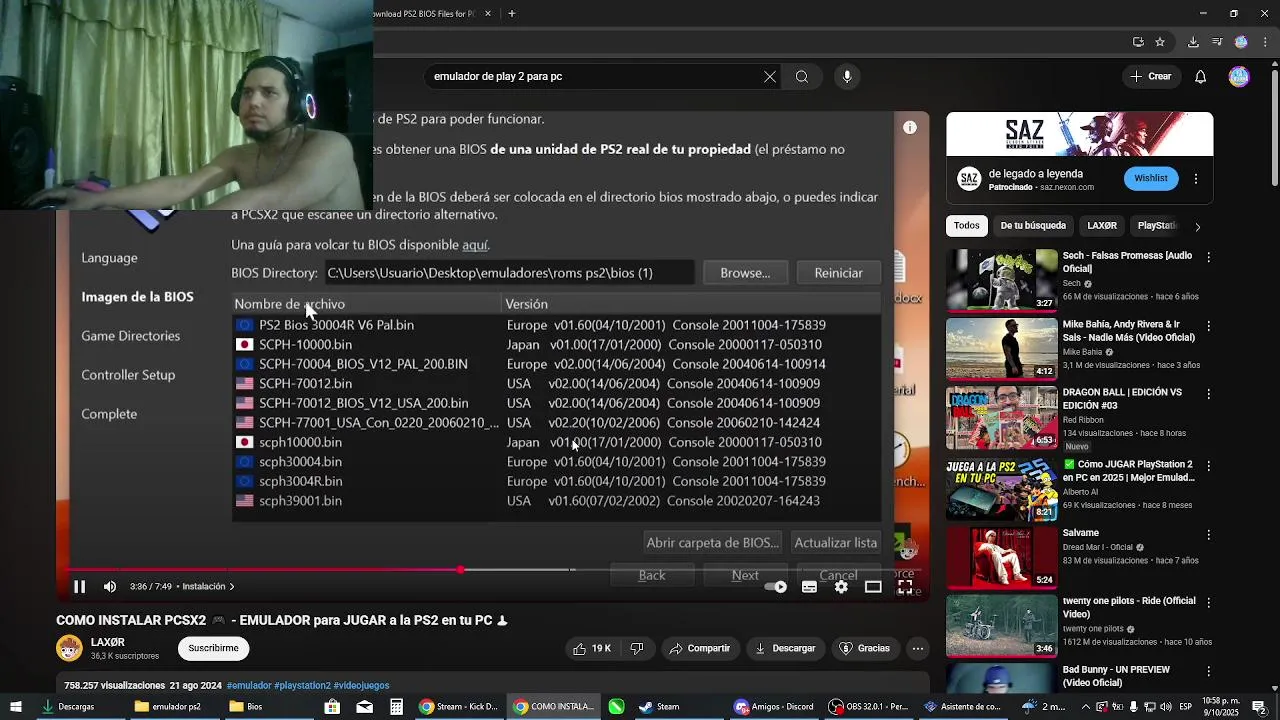The image size is (1280, 720).
Task: Clear the YouTube search field
Action: (770, 77)
